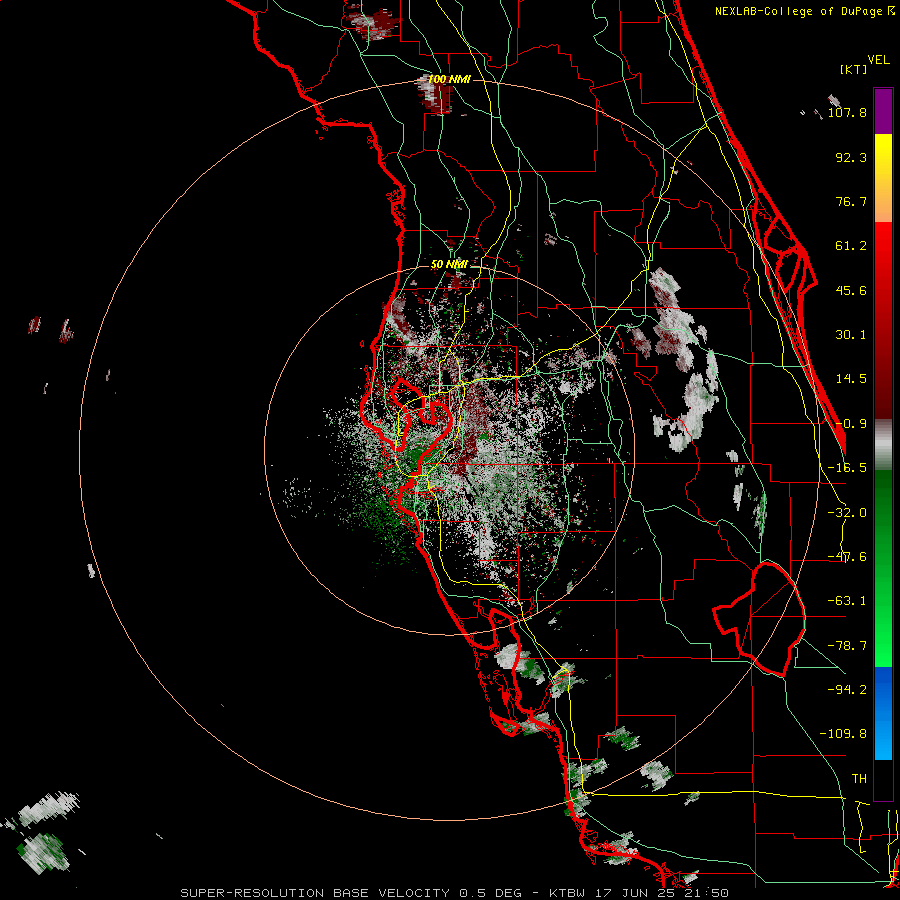Click the [KT] units label
This screenshot has height=900, width=900.
[x=853, y=69]
